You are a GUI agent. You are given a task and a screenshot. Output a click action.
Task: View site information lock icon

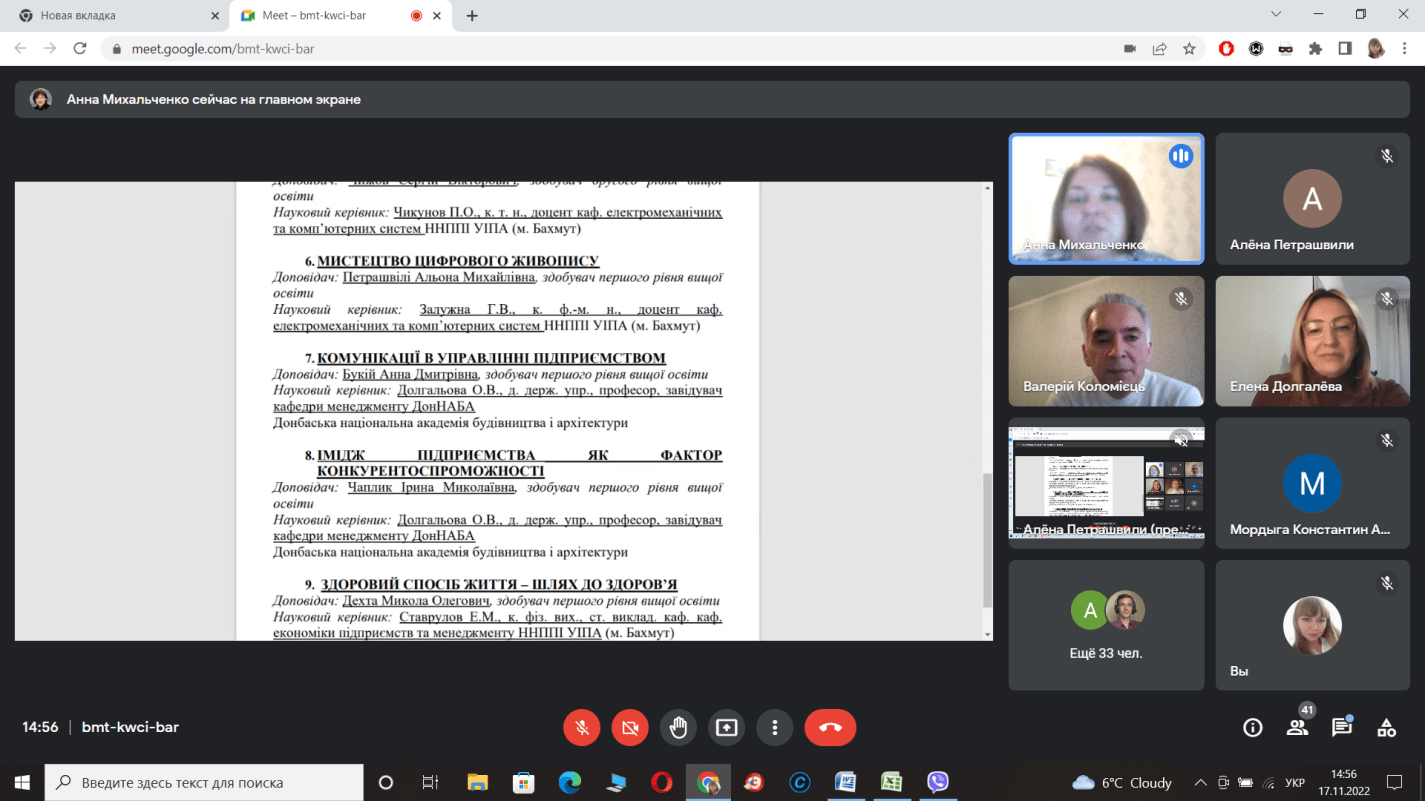click(117, 49)
